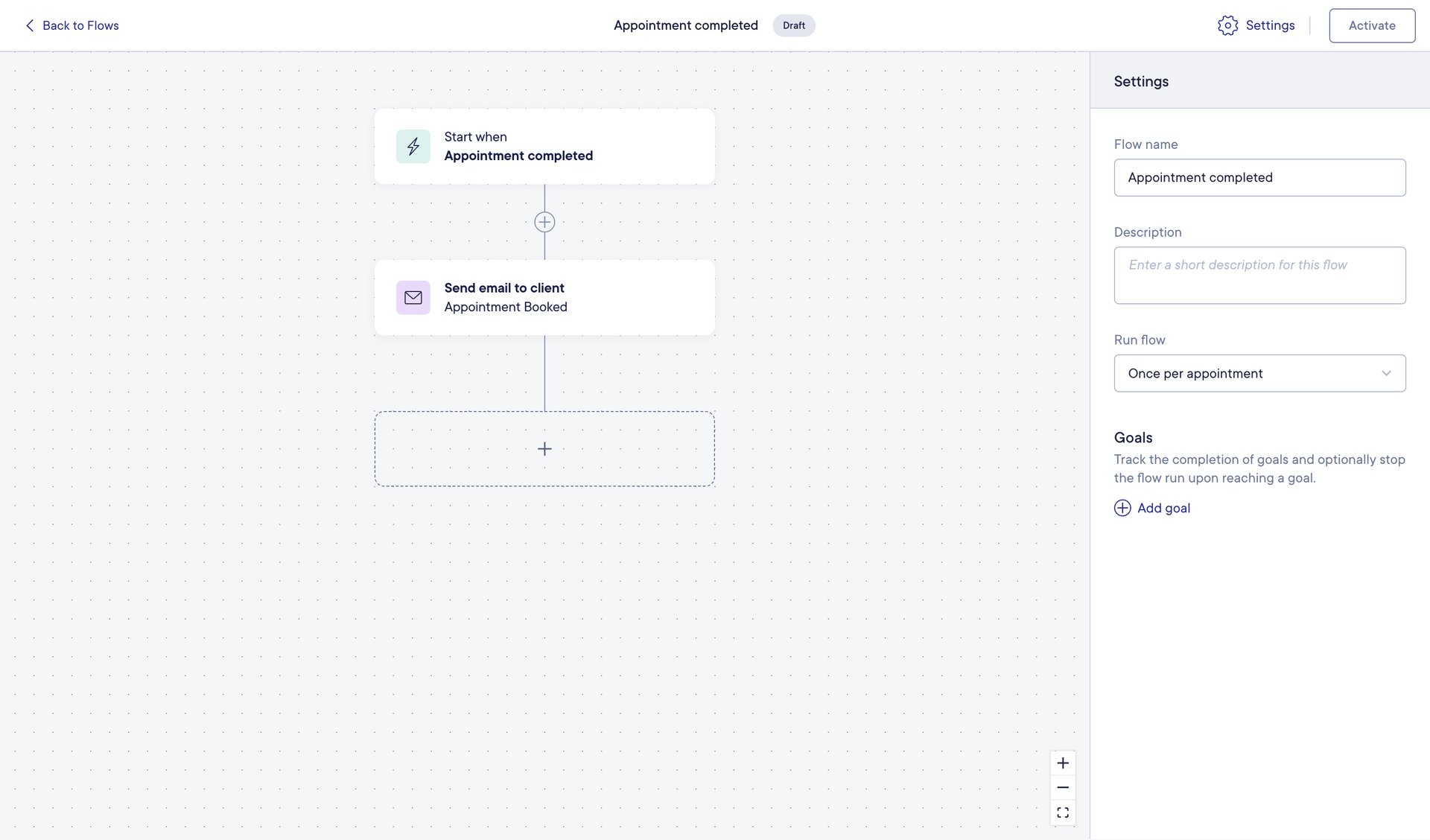1430x840 pixels.
Task: Click the Draft status badge
Action: click(794, 25)
